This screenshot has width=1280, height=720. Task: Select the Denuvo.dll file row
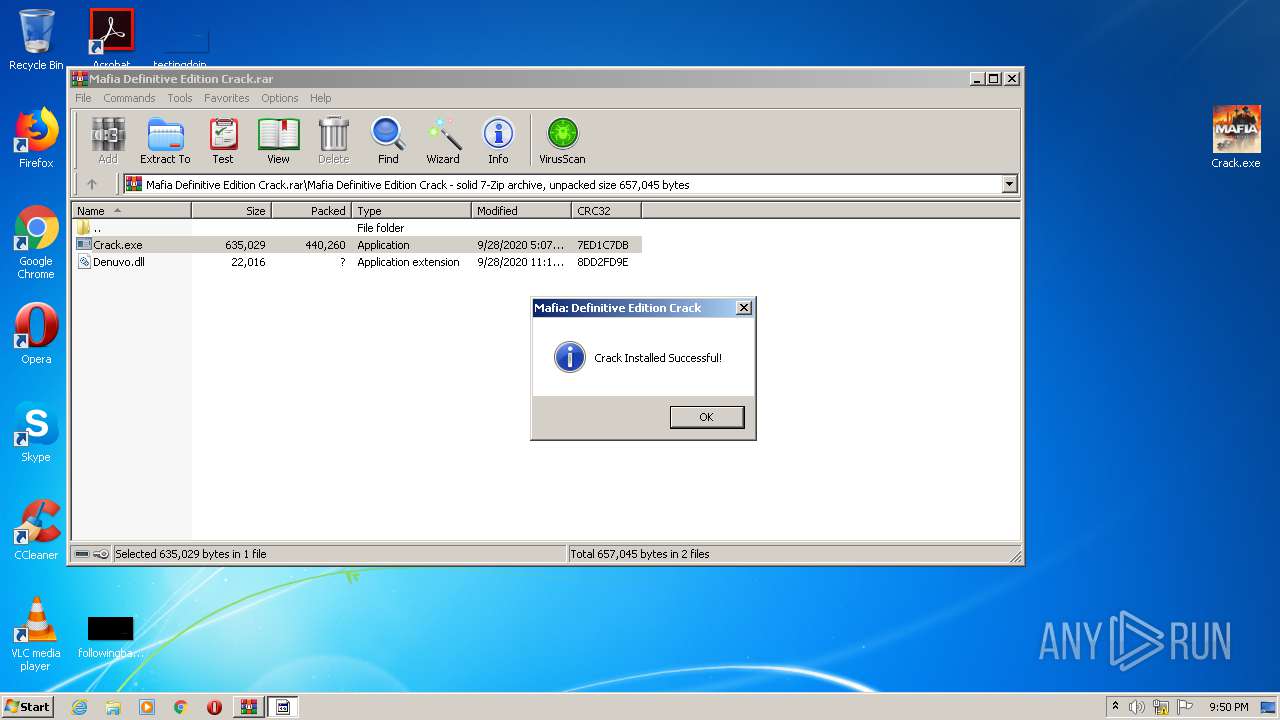[357, 262]
